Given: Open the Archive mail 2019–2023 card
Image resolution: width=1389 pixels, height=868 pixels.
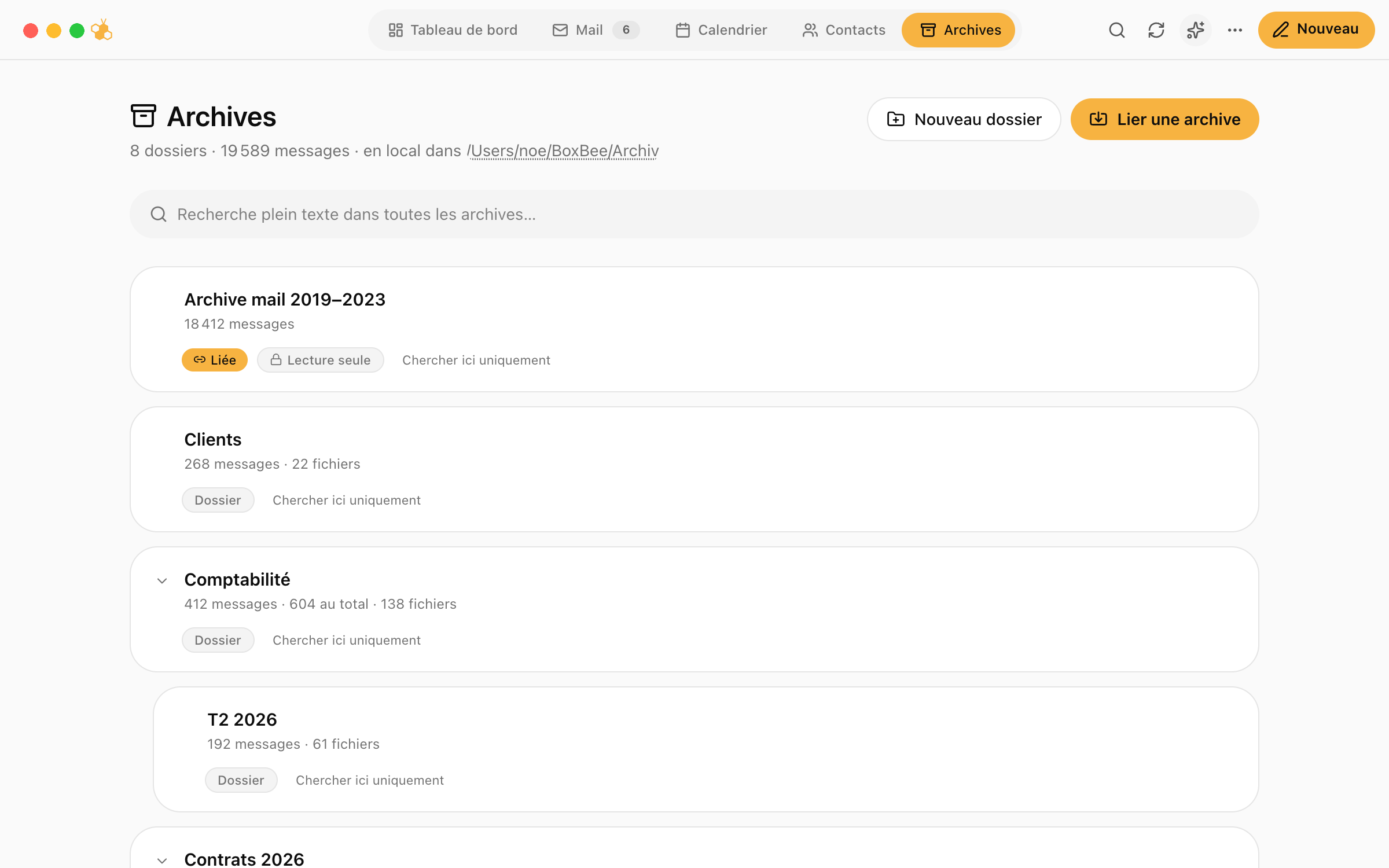Looking at the screenshot, I should [x=694, y=329].
